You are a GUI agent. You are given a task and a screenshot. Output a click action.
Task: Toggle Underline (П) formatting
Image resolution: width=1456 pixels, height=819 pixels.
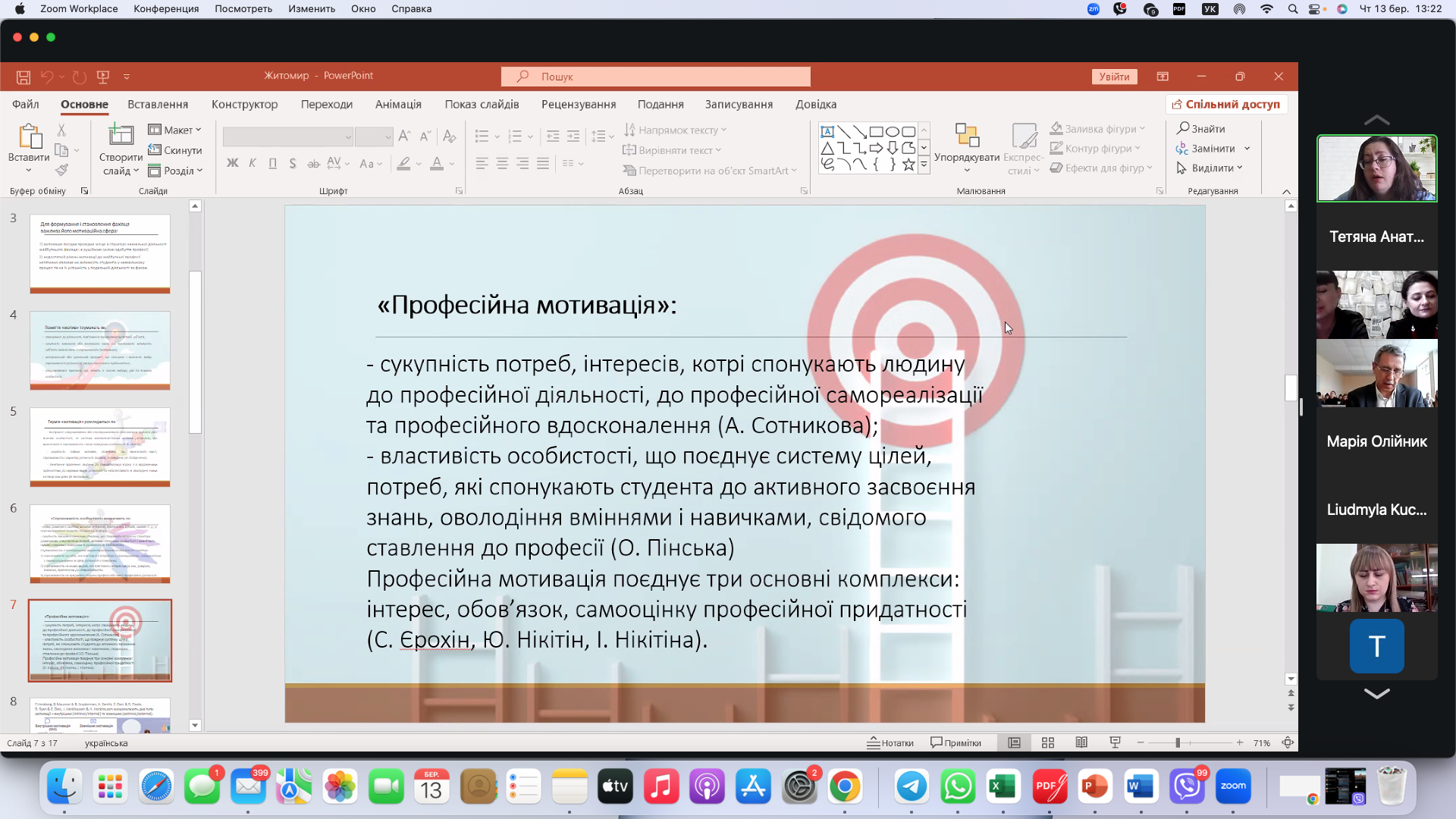[x=272, y=163]
